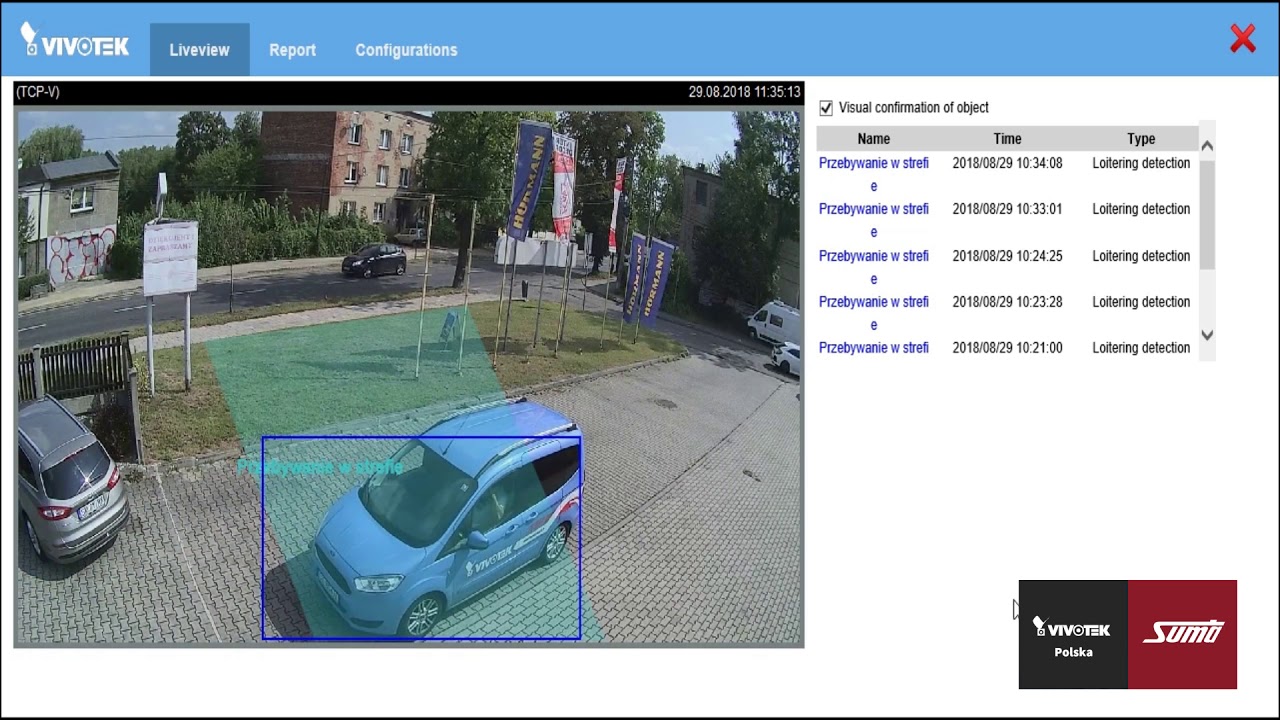1280x720 pixels.
Task: Click the VIVOTEK logo in header
Action: point(75,42)
